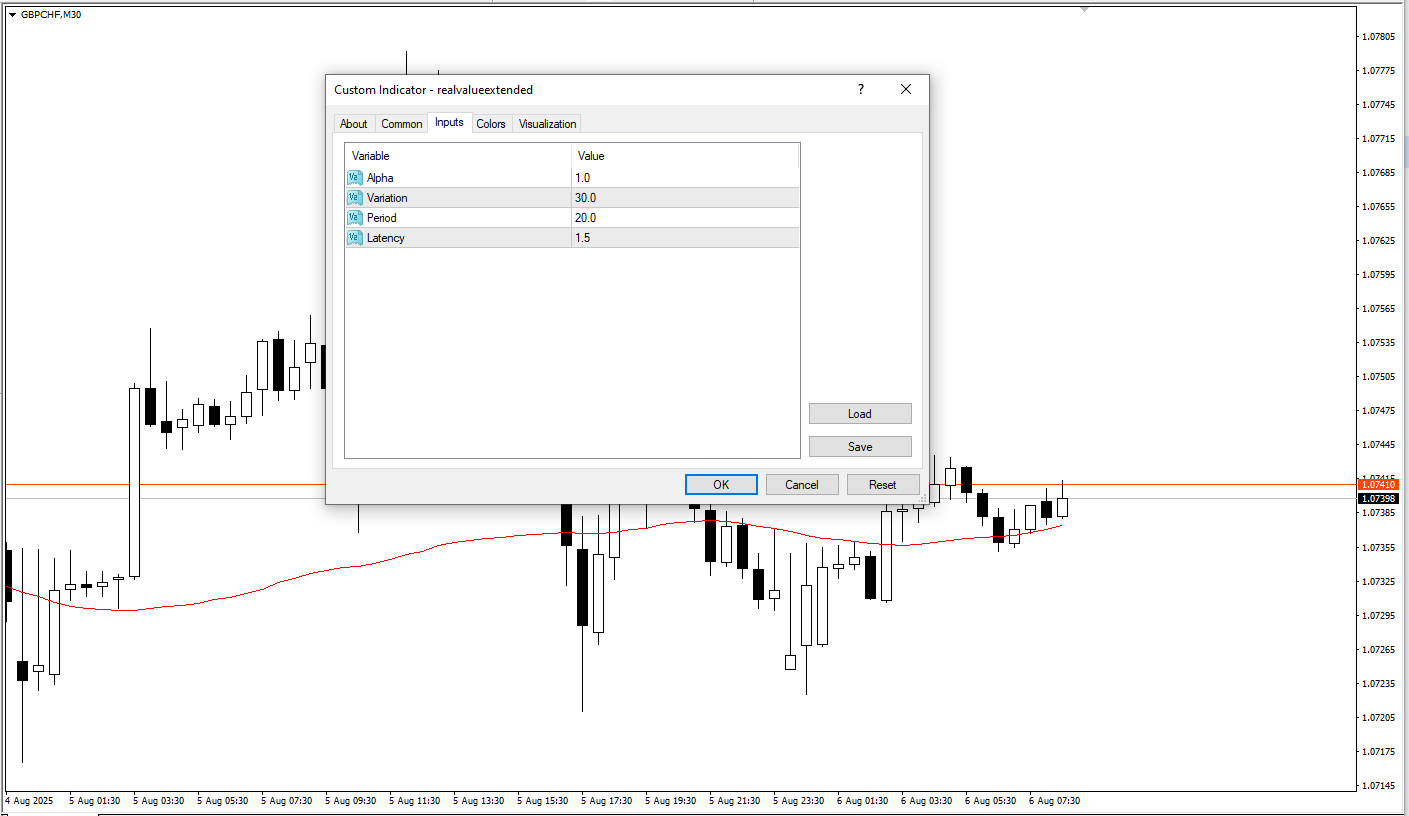Viewport: 1409px width, 816px height.
Task: Close the Custom Indicator dialog
Action: [906, 89]
